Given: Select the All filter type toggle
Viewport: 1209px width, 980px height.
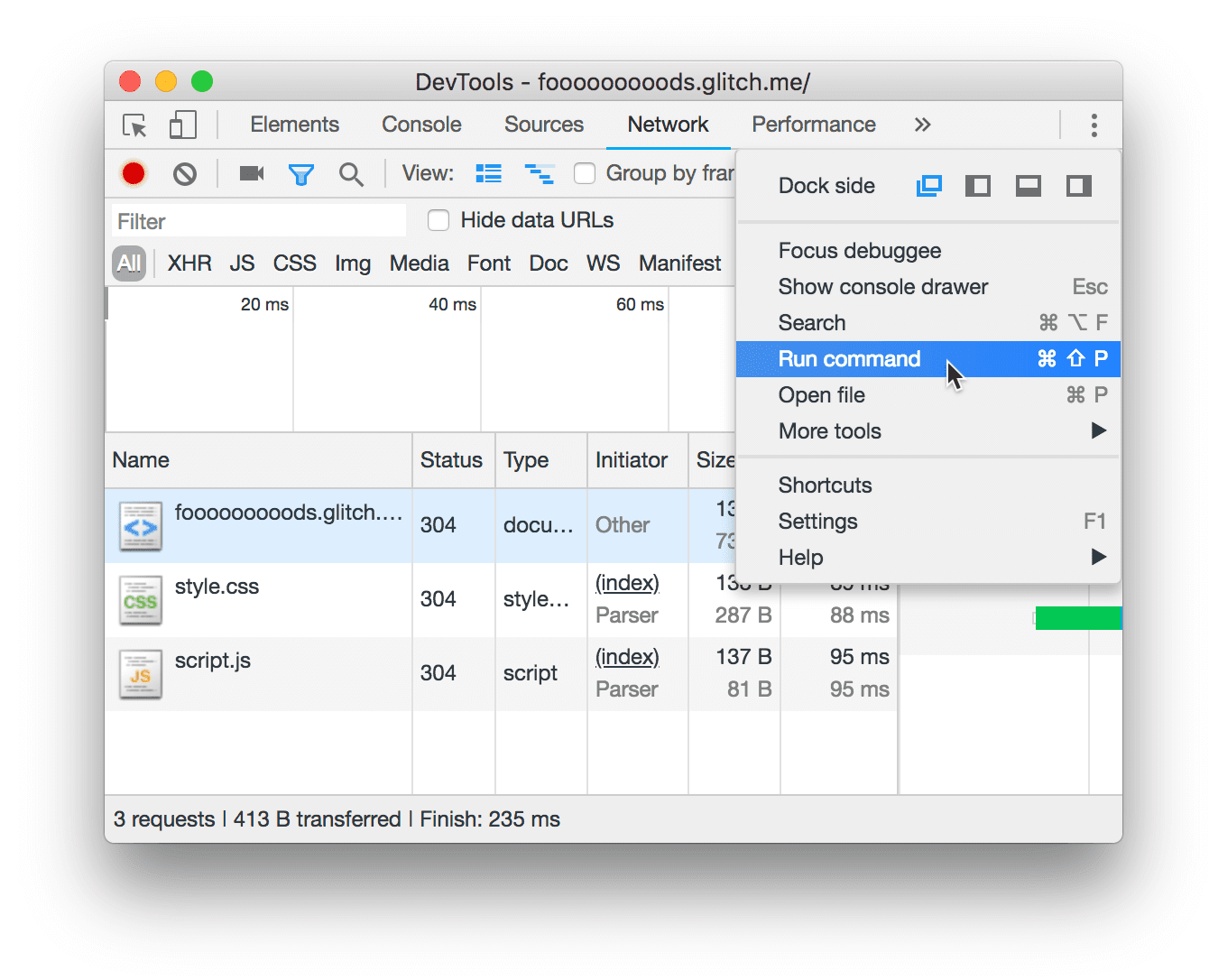Looking at the screenshot, I should coord(129,263).
